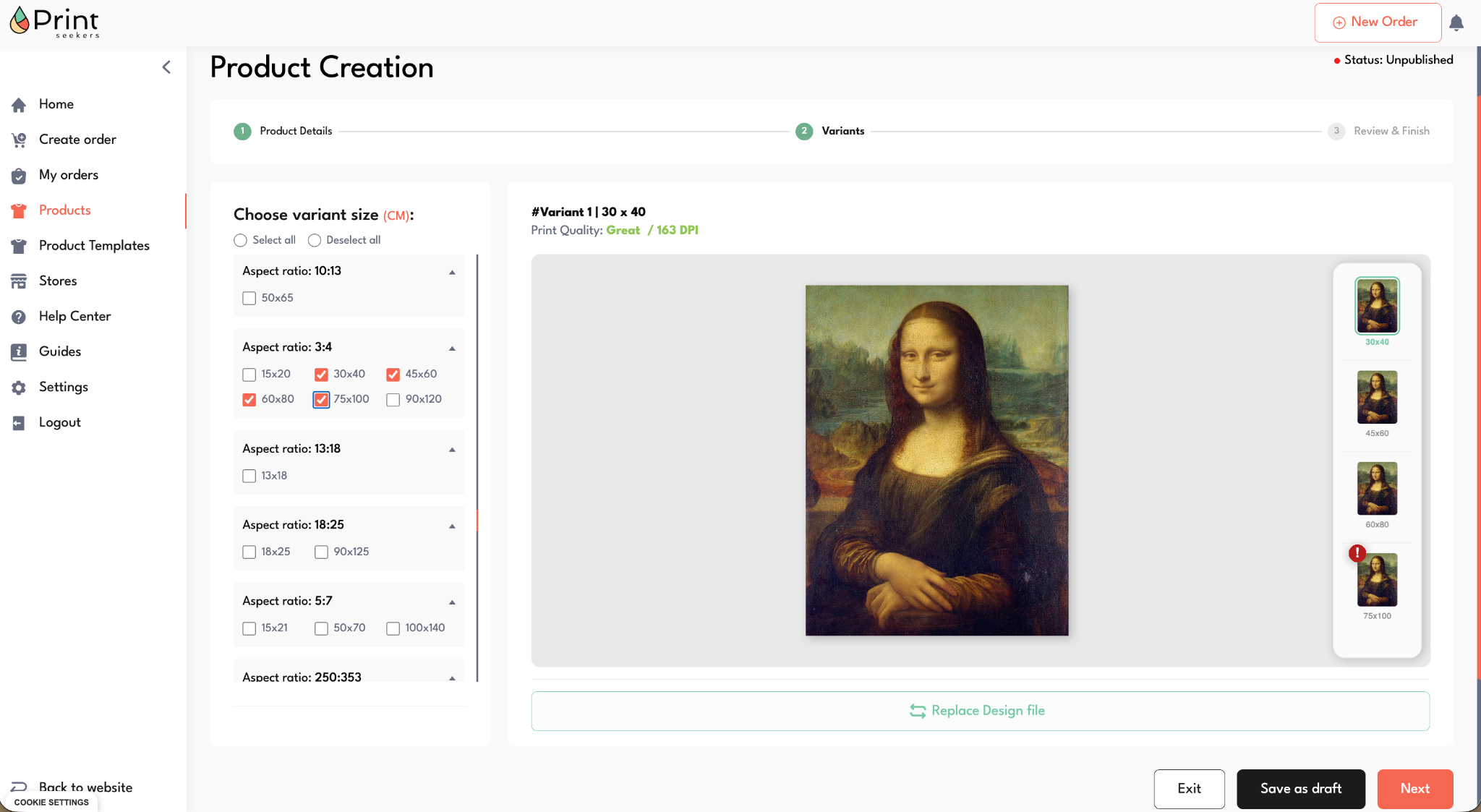The image size is (1481, 812).
Task: Choose the Deselect all radio button
Action: 315,240
